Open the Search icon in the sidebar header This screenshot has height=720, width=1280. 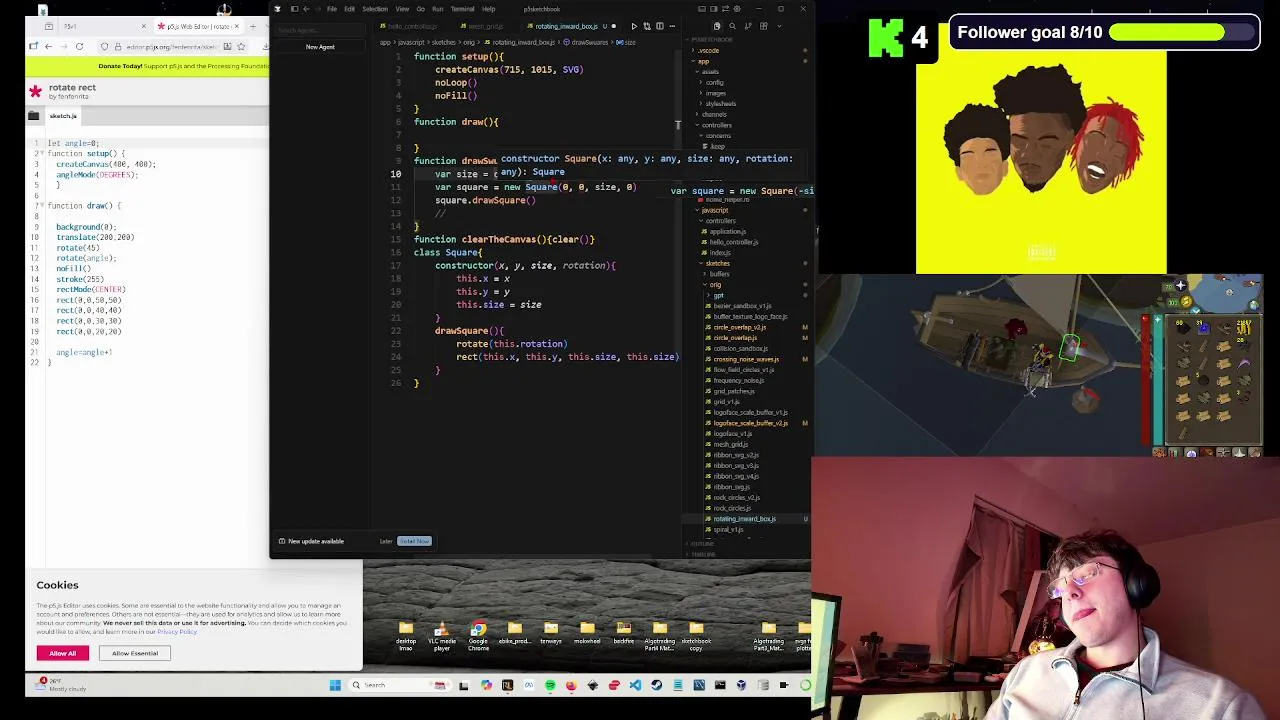(732, 26)
